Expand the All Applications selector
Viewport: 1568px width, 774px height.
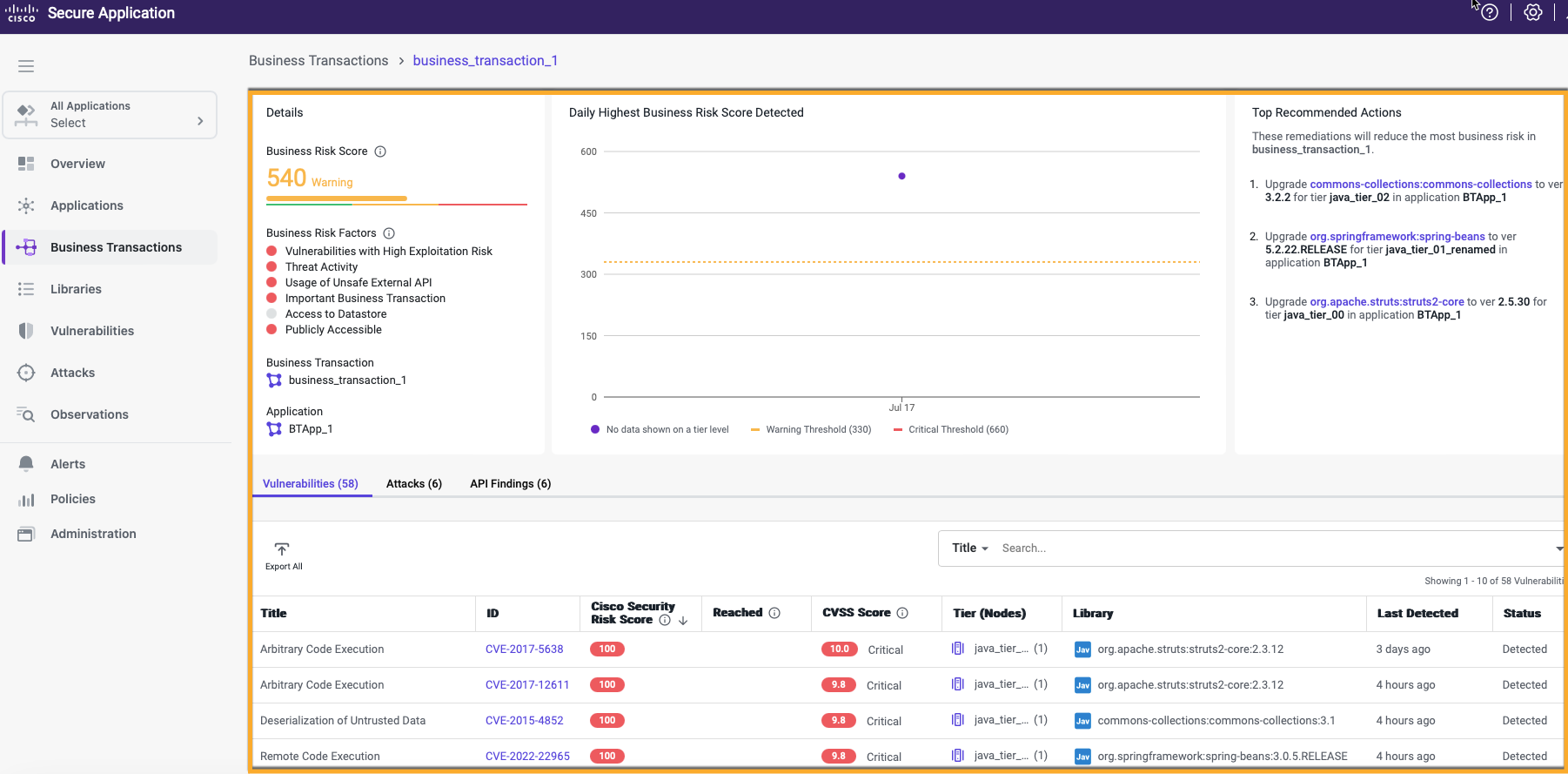110,115
